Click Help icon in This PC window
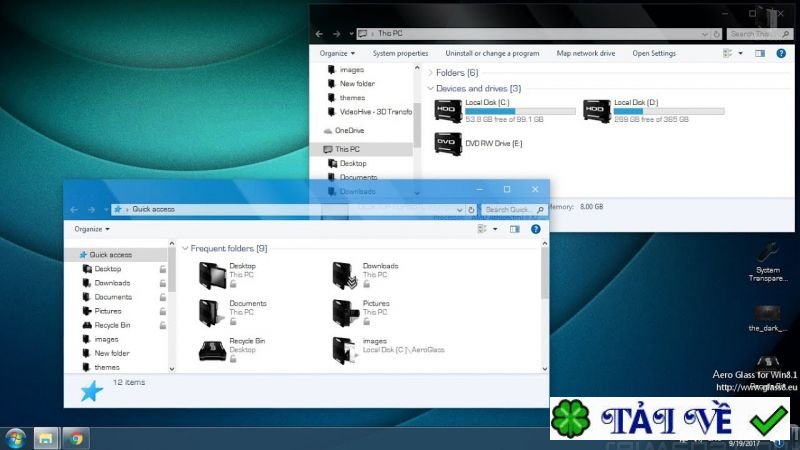Viewport: 800px width, 450px height. [x=781, y=53]
